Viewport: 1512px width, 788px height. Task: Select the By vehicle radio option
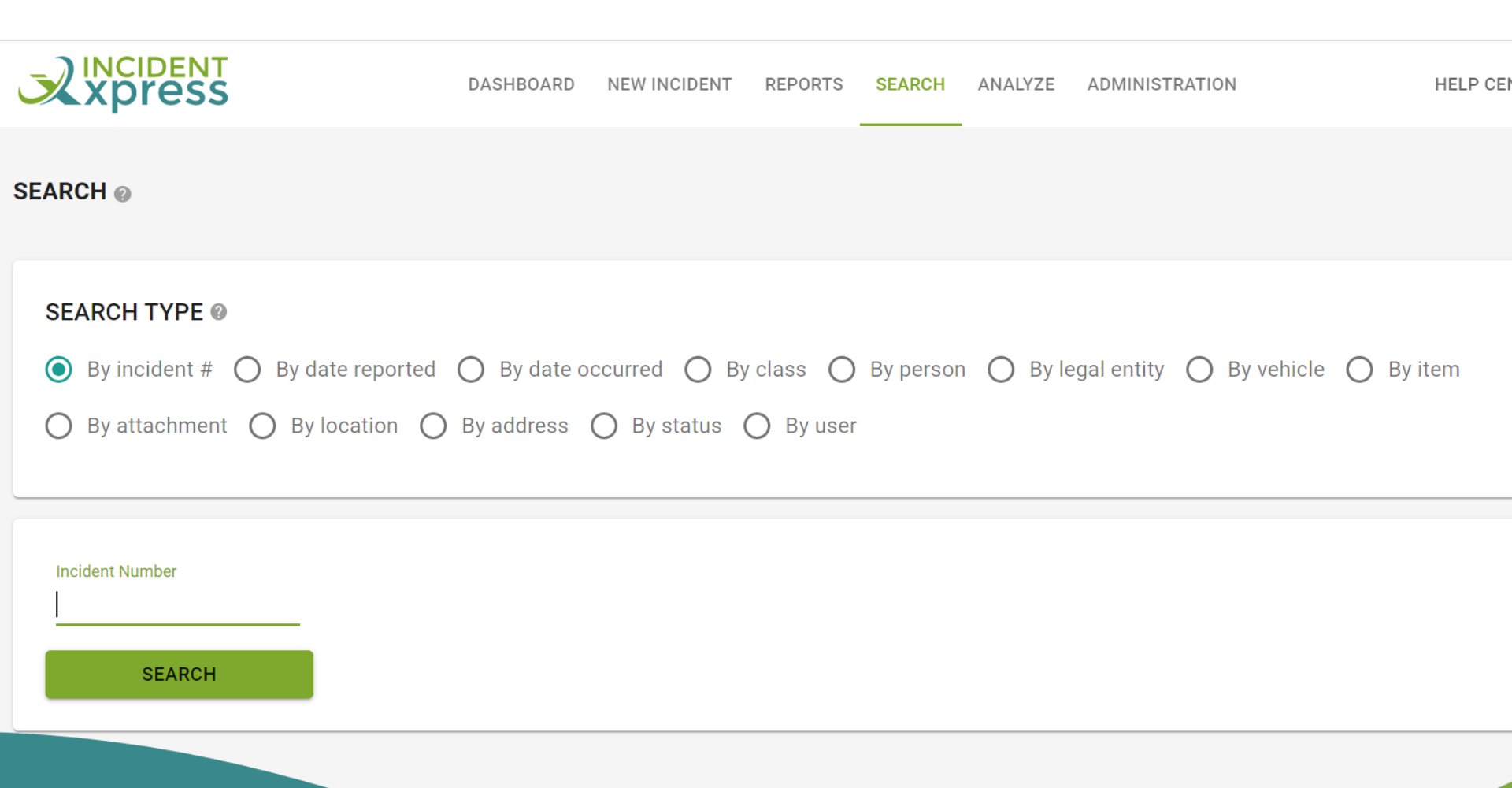[1199, 370]
